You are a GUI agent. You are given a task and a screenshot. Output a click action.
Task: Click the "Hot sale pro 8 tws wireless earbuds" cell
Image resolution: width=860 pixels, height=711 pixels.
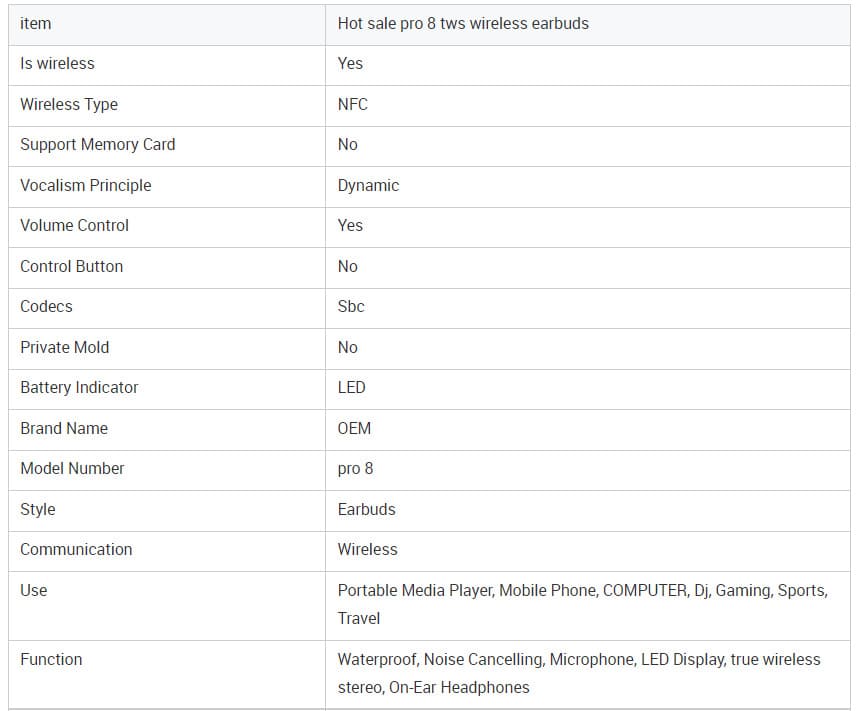(x=463, y=23)
